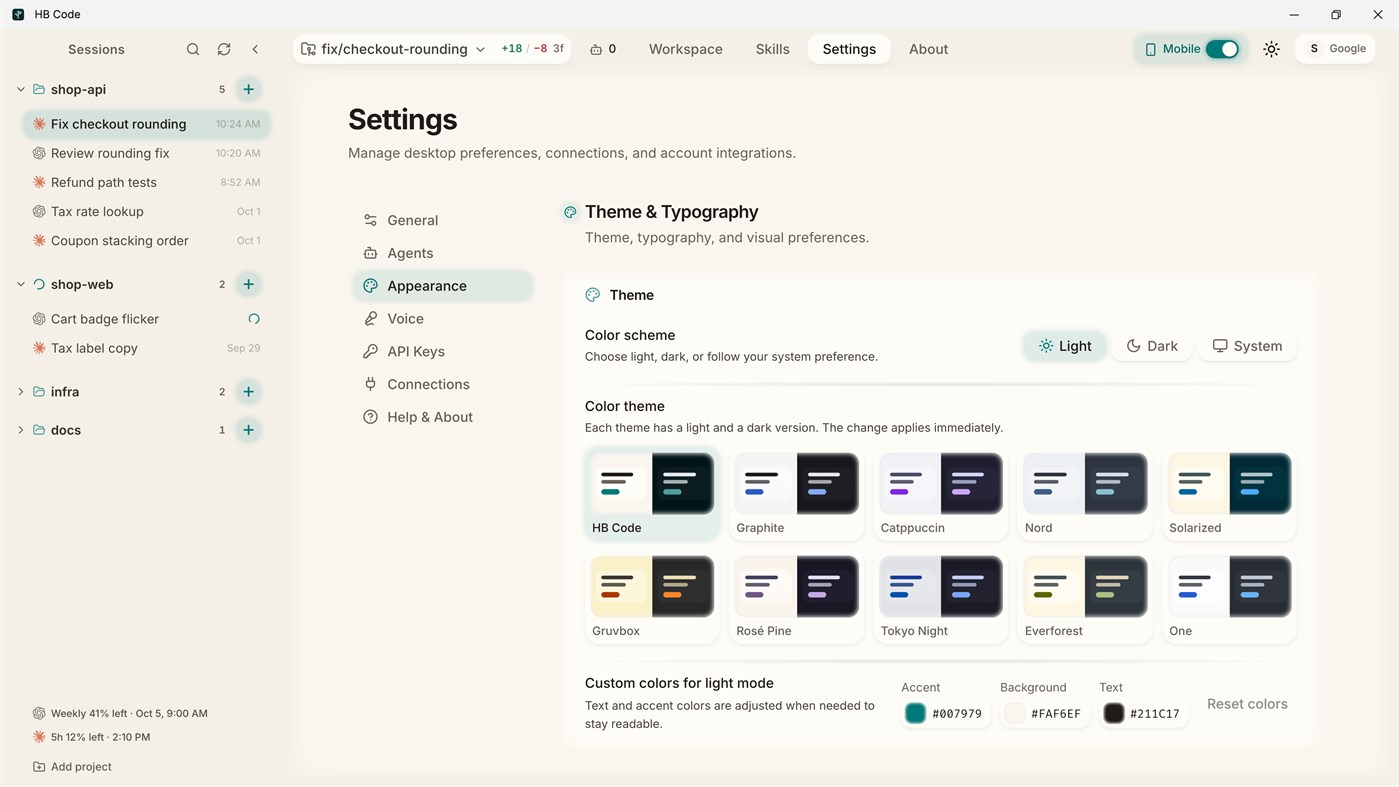The height and width of the screenshot is (787, 1399).
Task: Choose the Gruvbox color theme
Action: 652,598
